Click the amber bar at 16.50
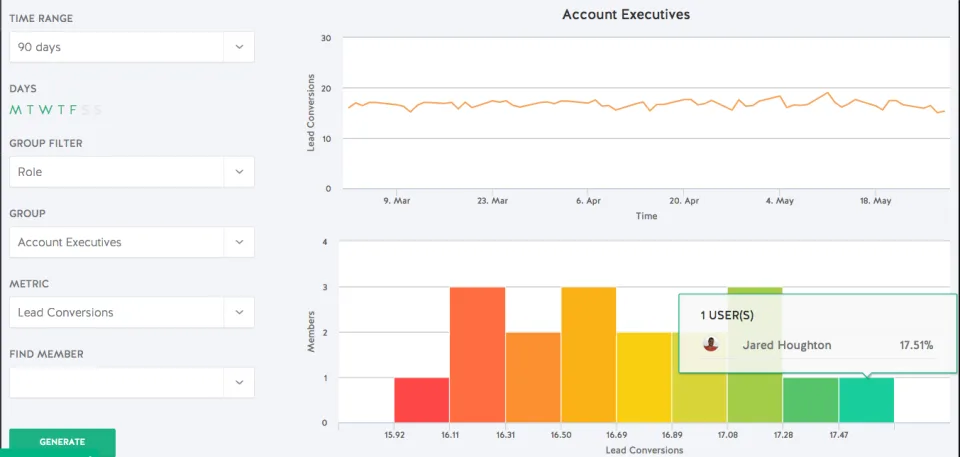The height and width of the screenshot is (457, 960). [x=588, y=355]
